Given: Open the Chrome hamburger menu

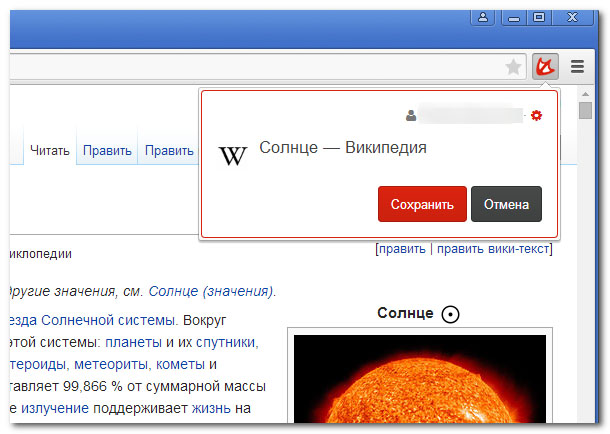Looking at the screenshot, I should [577, 66].
